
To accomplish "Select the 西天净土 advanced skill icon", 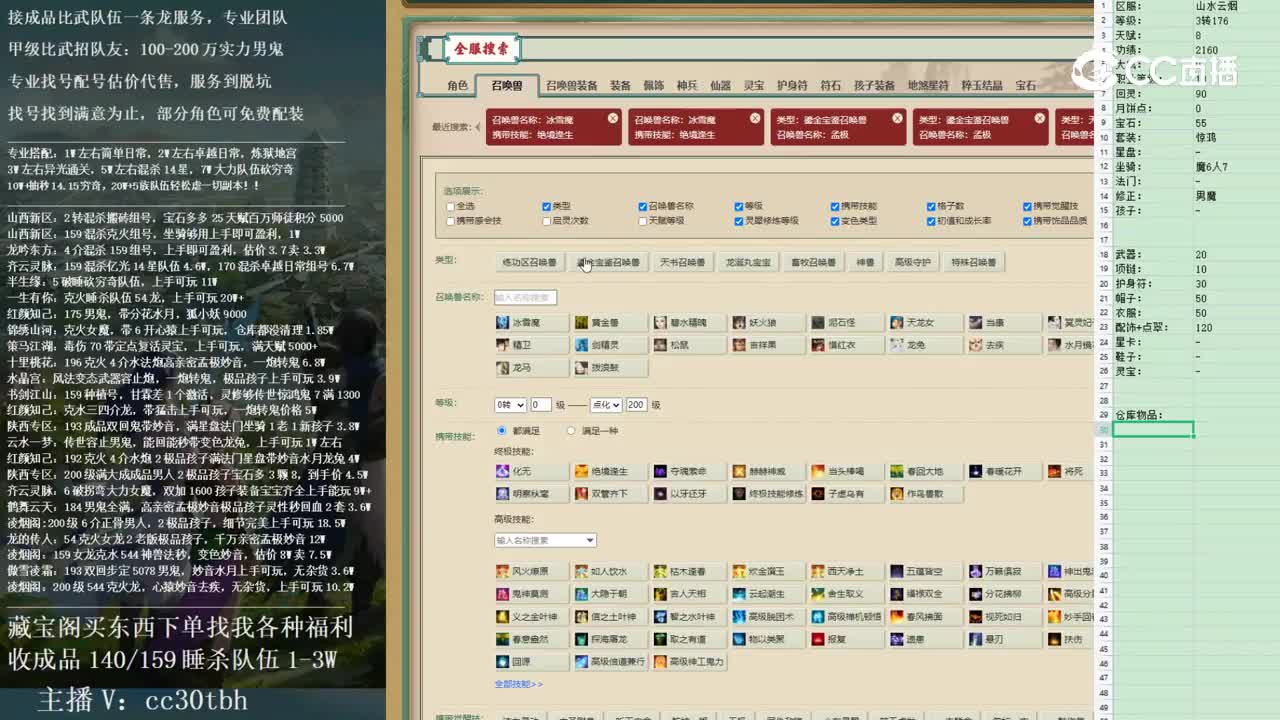I will coord(846,572).
